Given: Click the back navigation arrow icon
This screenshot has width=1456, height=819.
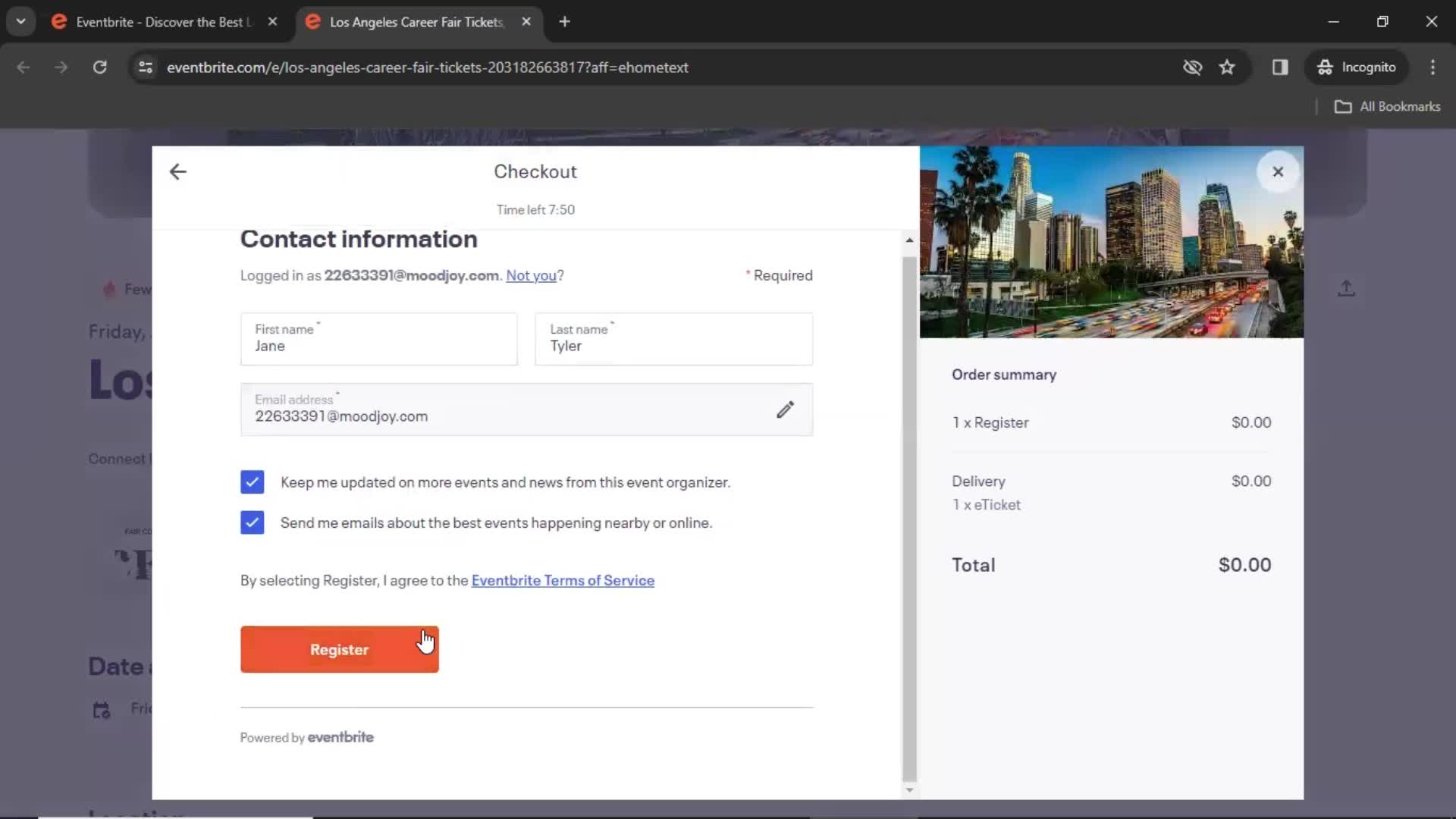Looking at the screenshot, I should tap(178, 171).
